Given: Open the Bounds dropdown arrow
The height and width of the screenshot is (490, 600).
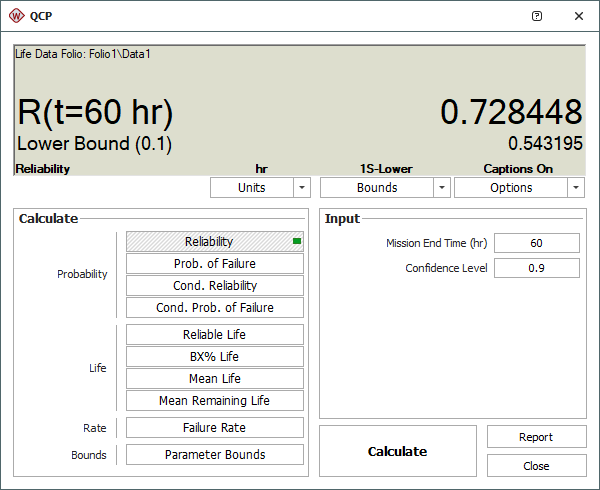Looking at the screenshot, I should [x=442, y=188].
